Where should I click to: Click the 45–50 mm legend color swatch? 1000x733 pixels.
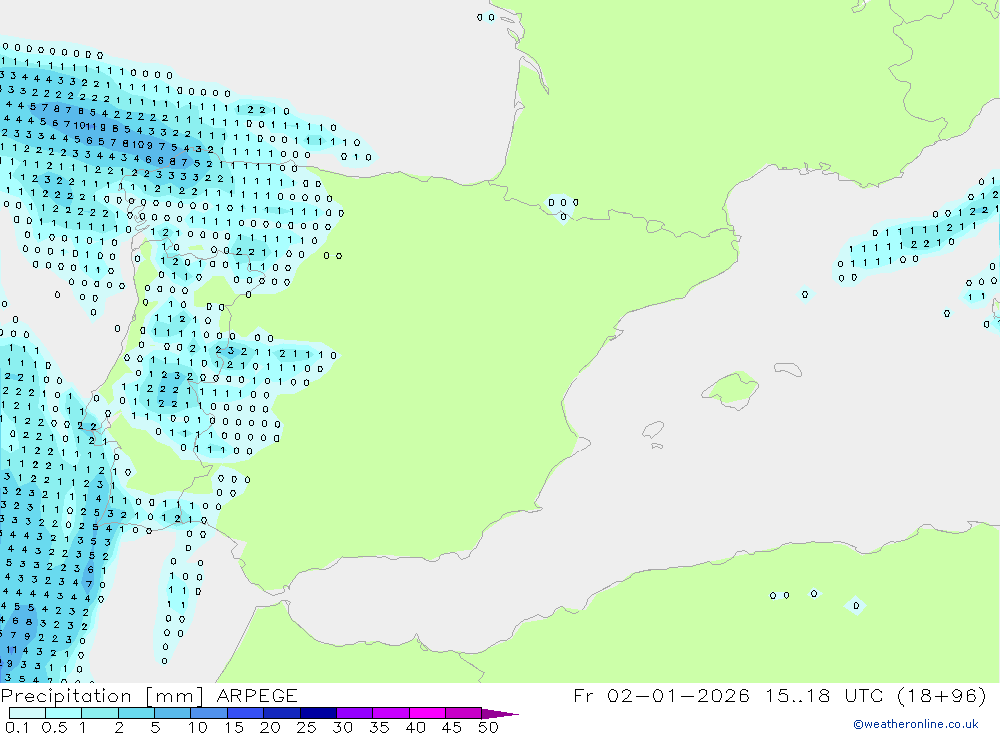click(x=464, y=713)
